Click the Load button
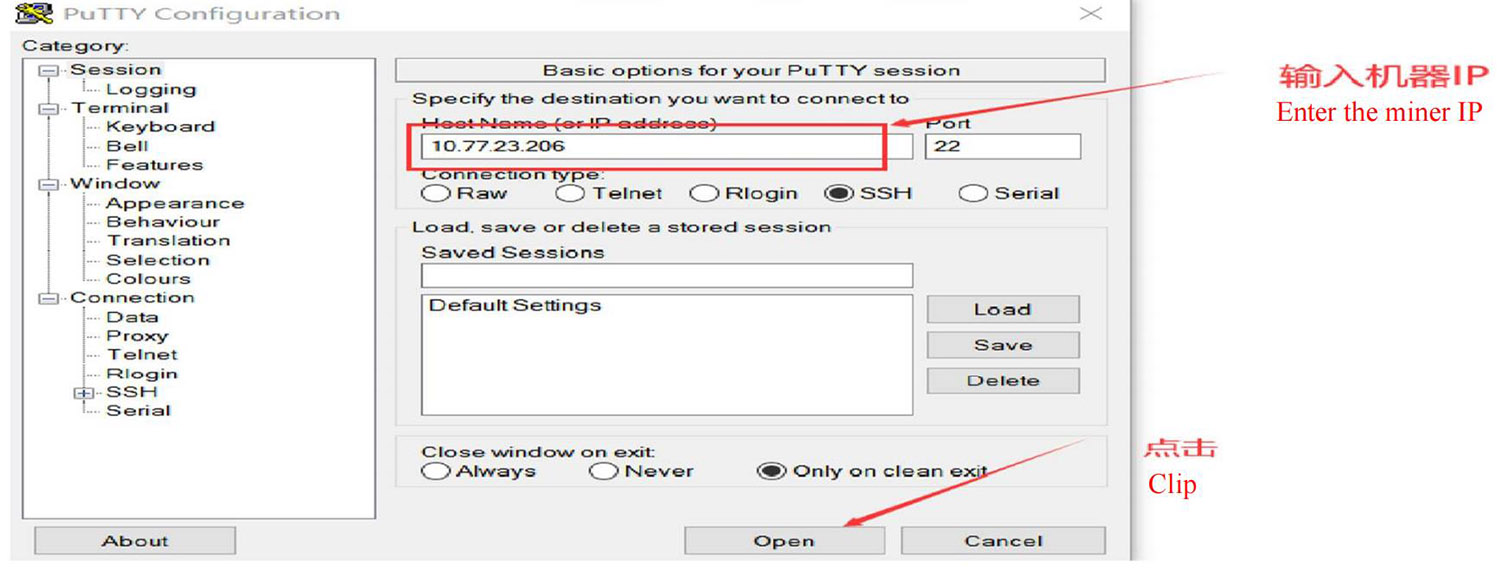 click(x=1002, y=309)
